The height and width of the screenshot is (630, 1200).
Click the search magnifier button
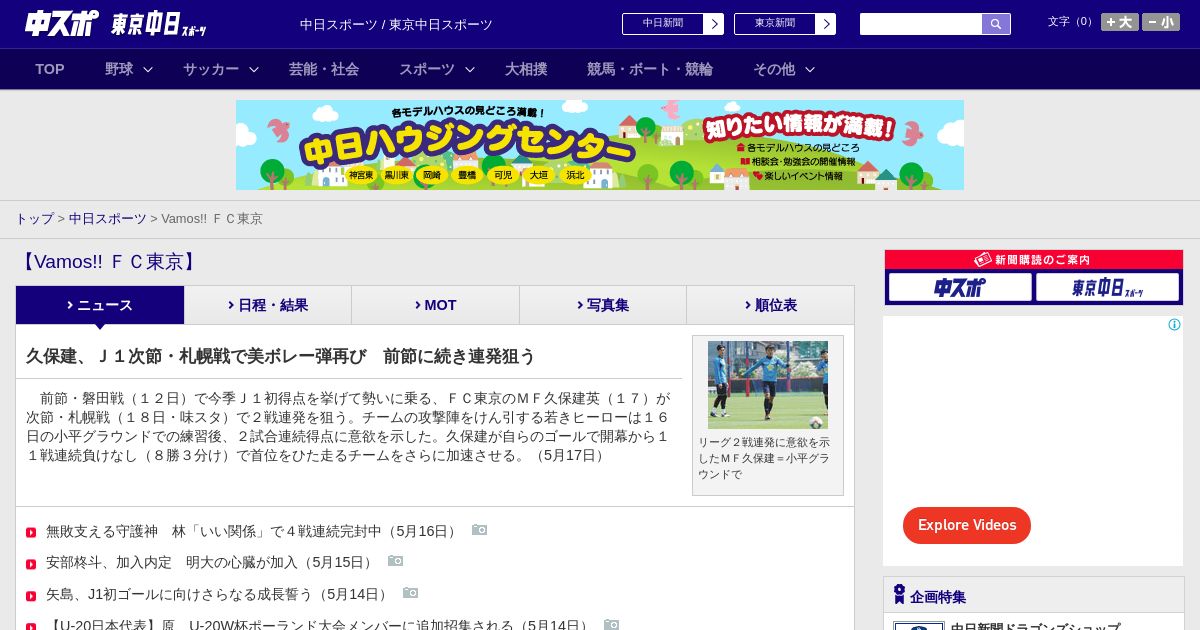tap(996, 24)
